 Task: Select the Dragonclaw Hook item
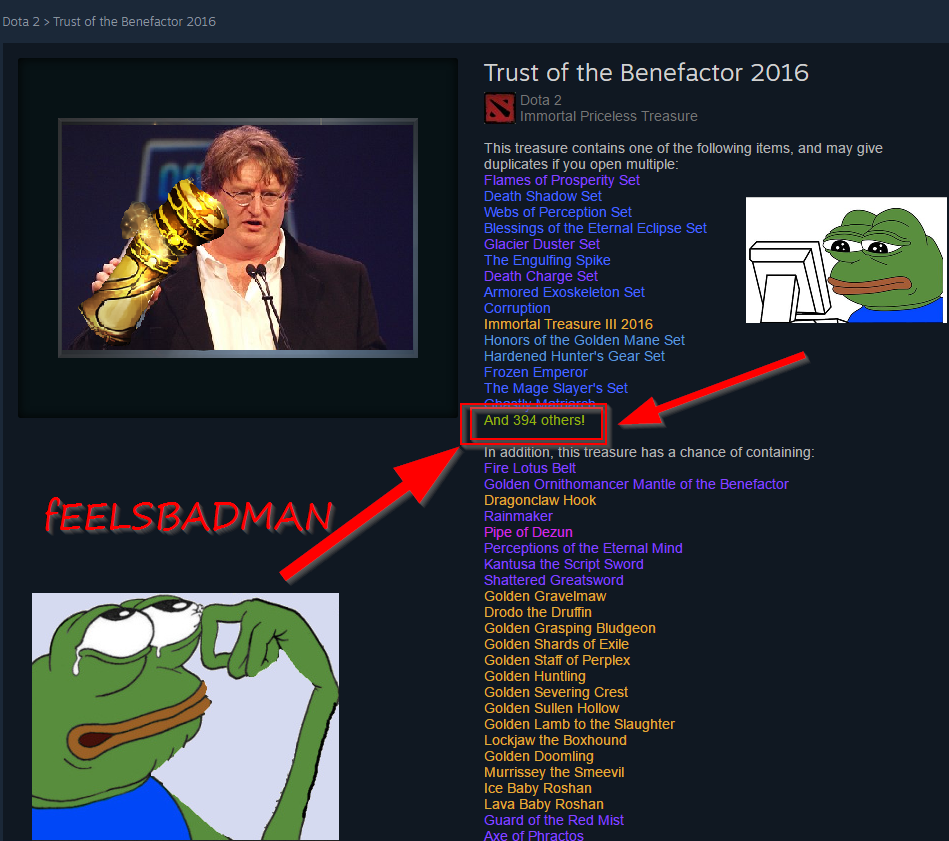pyautogui.click(x=540, y=500)
